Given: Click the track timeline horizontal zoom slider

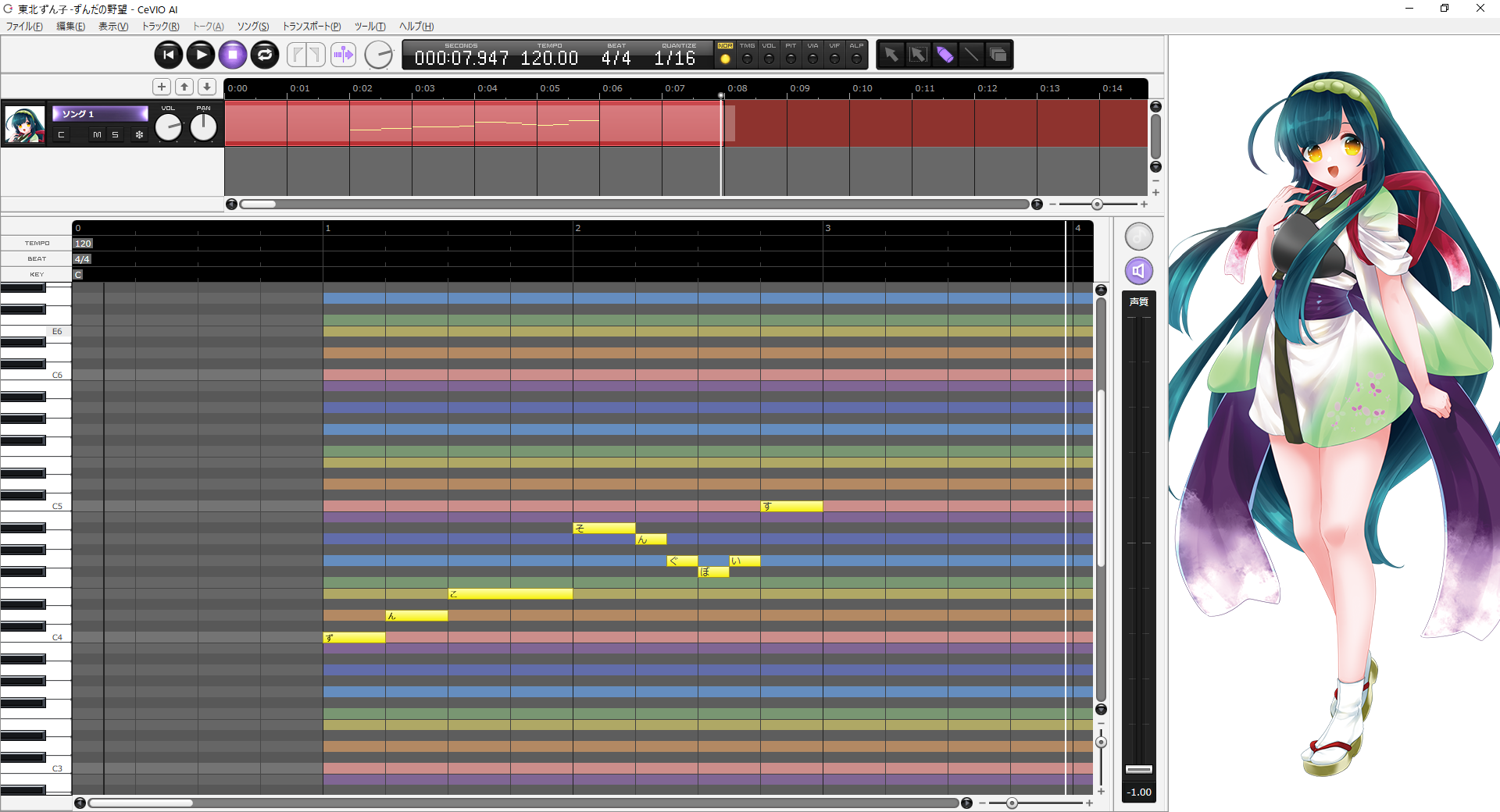Looking at the screenshot, I should coord(1097,204).
